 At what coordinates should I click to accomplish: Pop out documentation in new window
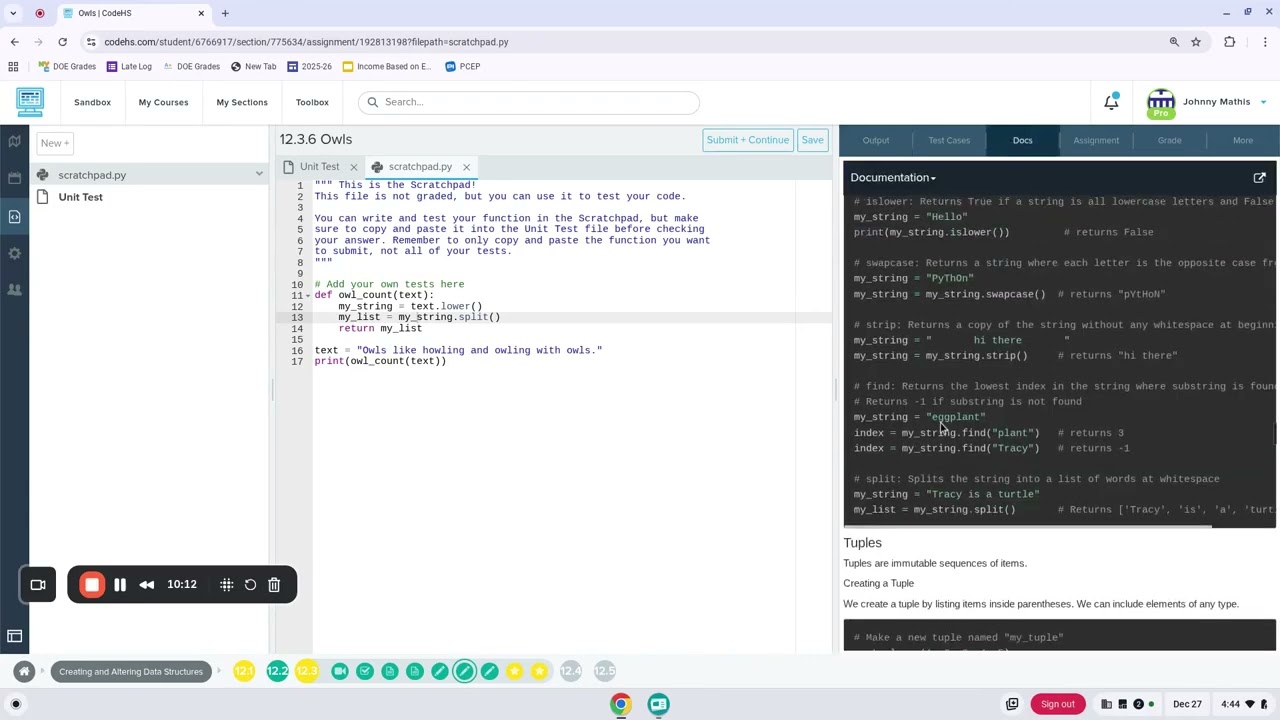tap(1259, 178)
